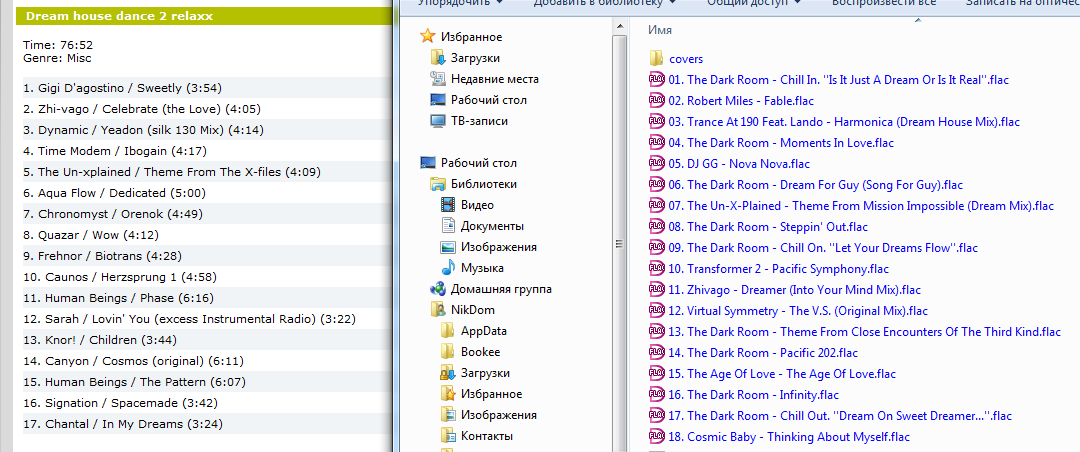Click track 14 Canyon / Cosmos

coord(133,361)
